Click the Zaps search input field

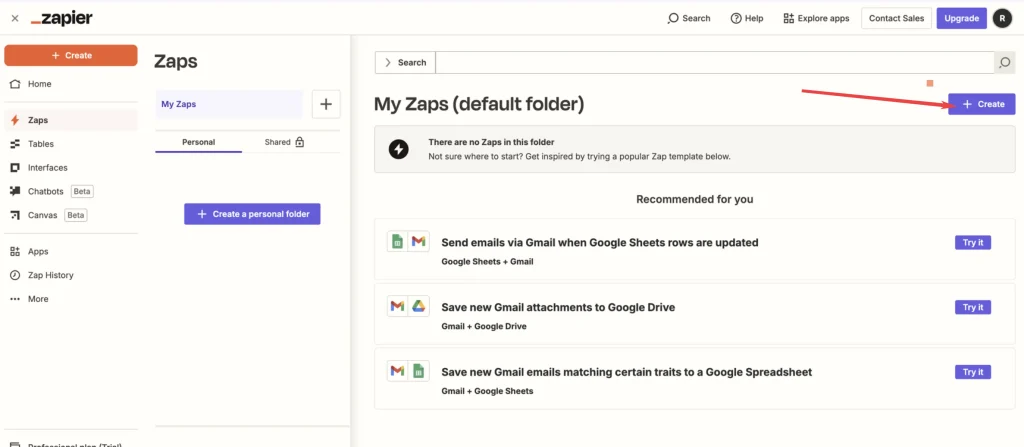pos(714,62)
